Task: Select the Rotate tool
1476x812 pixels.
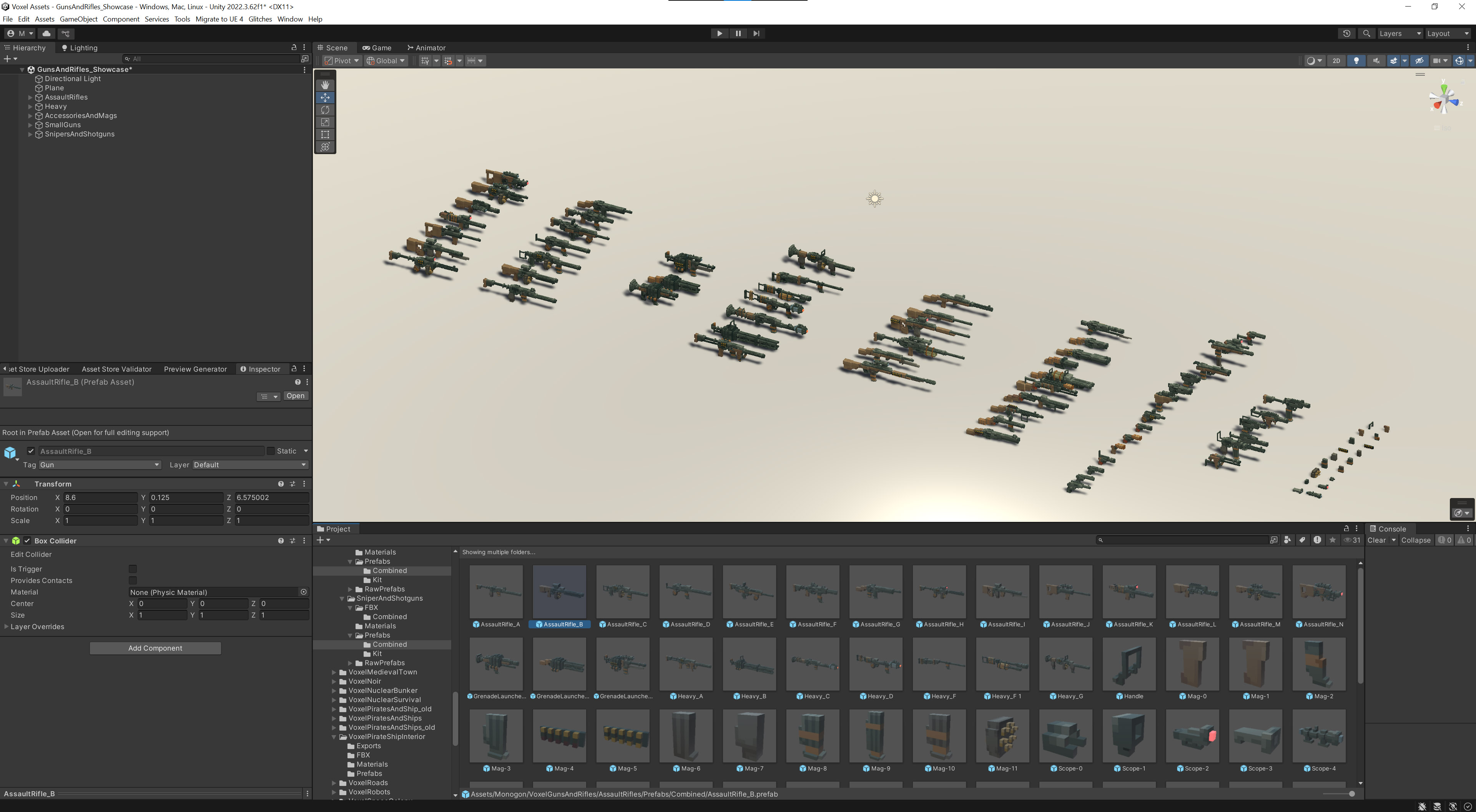Action: [x=325, y=110]
